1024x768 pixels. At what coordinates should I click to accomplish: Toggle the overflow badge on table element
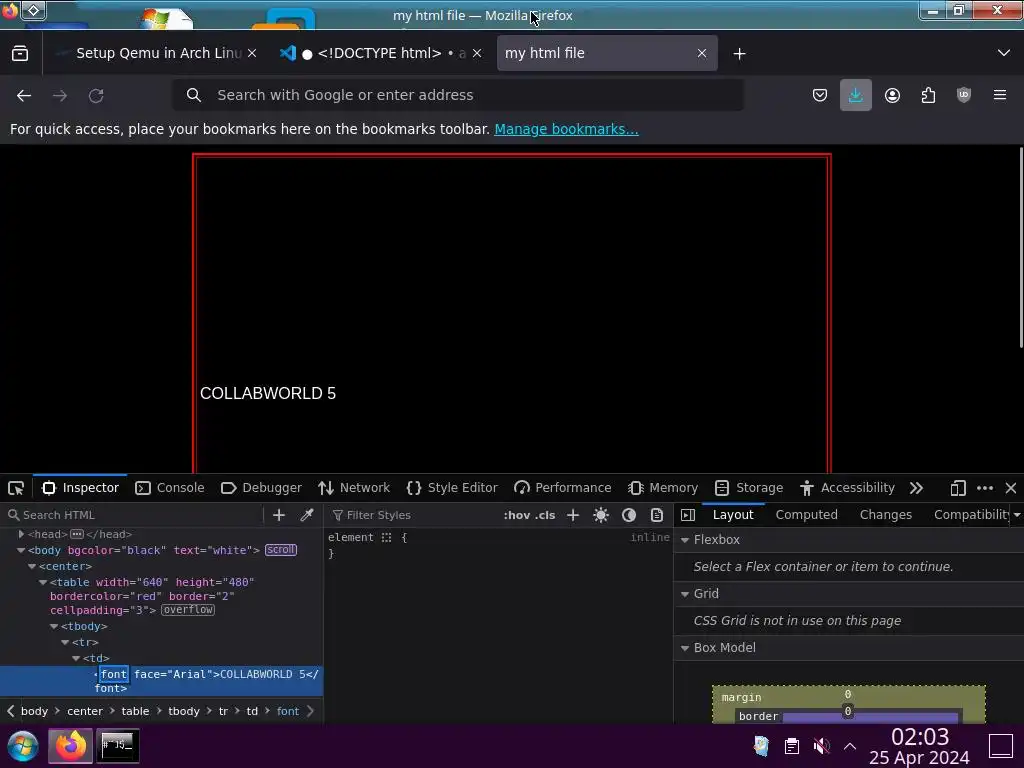click(x=188, y=610)
